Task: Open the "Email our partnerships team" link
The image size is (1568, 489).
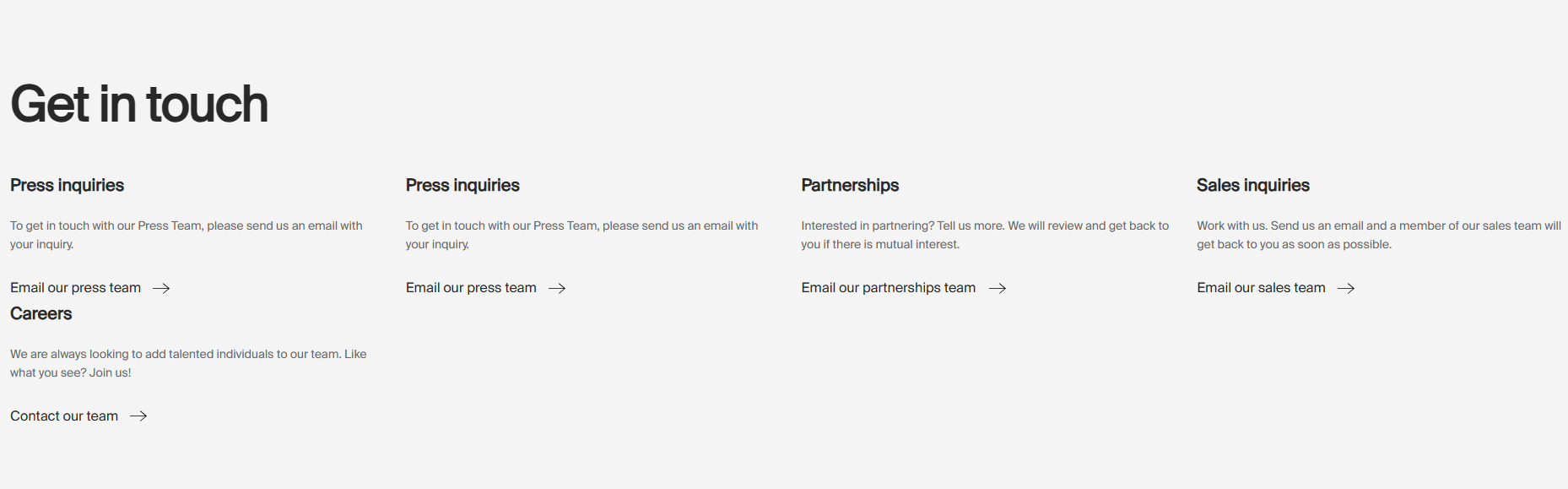Action: click(888, 288)
